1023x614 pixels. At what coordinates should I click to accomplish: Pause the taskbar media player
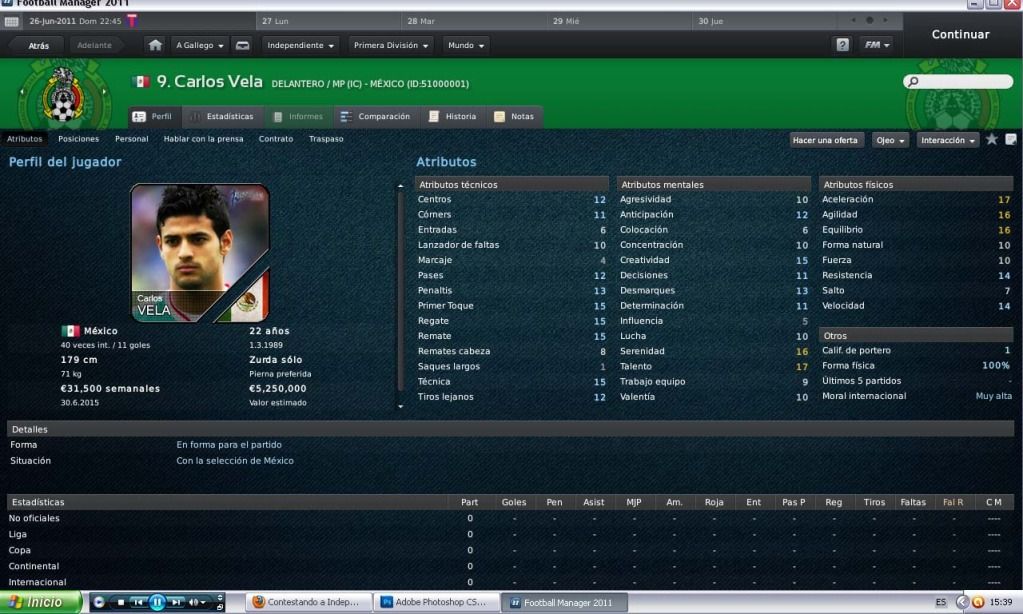tap(157, 602)
